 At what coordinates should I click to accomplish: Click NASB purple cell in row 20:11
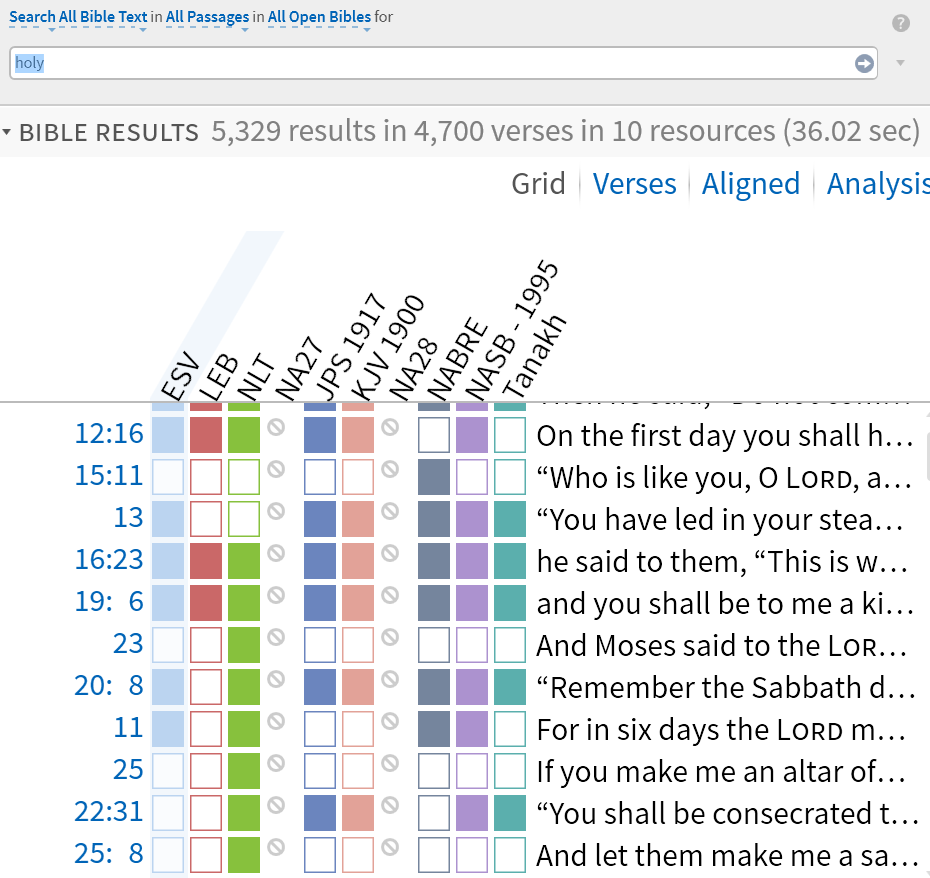click(x=472, y=729)
